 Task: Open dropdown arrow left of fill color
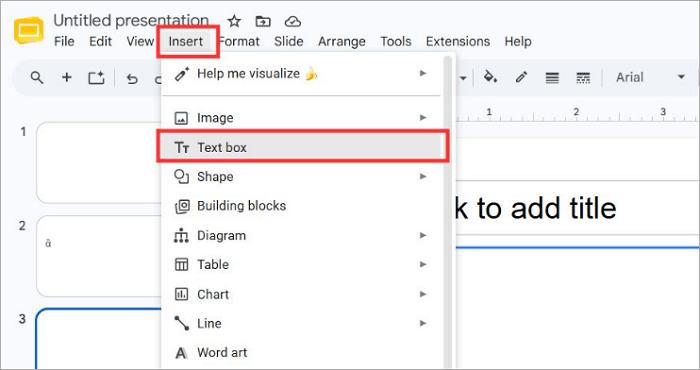(463, 78)
